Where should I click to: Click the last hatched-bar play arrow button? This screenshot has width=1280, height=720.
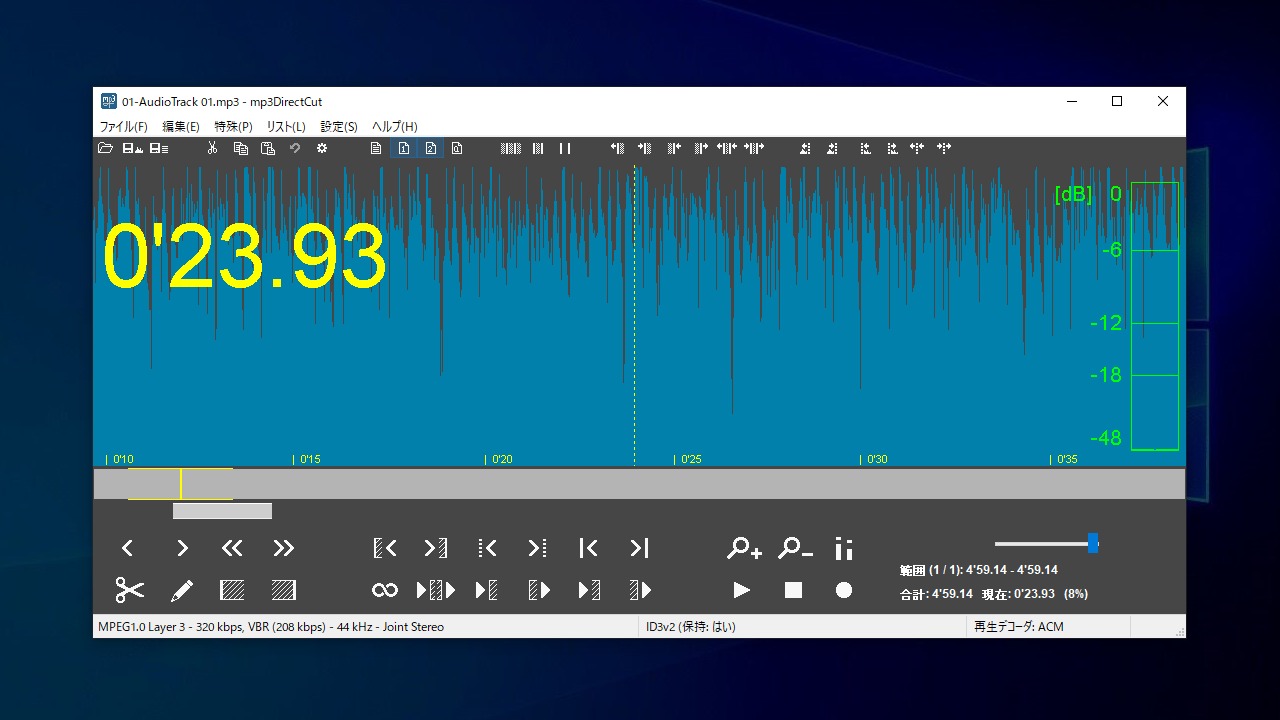640,590
